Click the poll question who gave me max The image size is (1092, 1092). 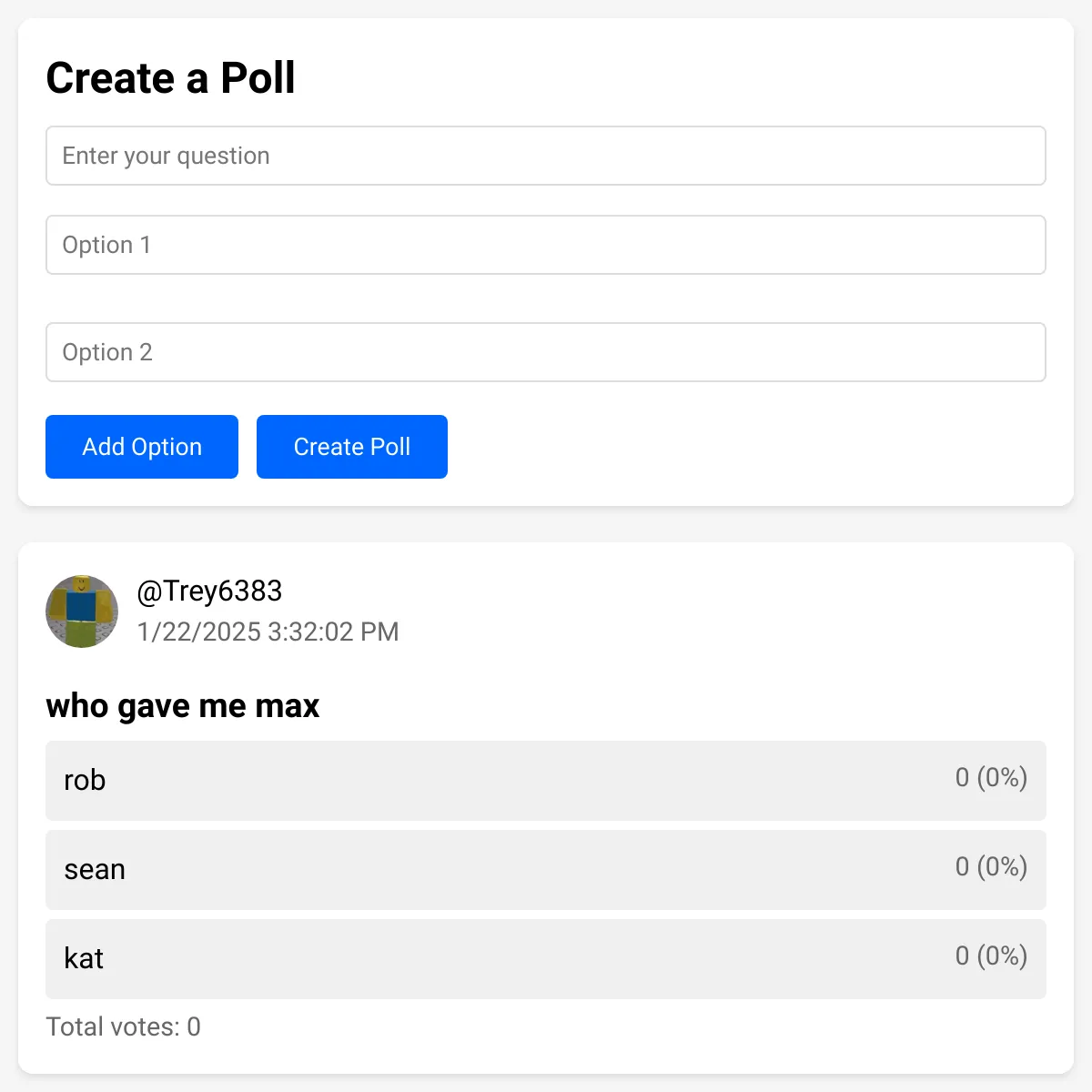[183, 705]
